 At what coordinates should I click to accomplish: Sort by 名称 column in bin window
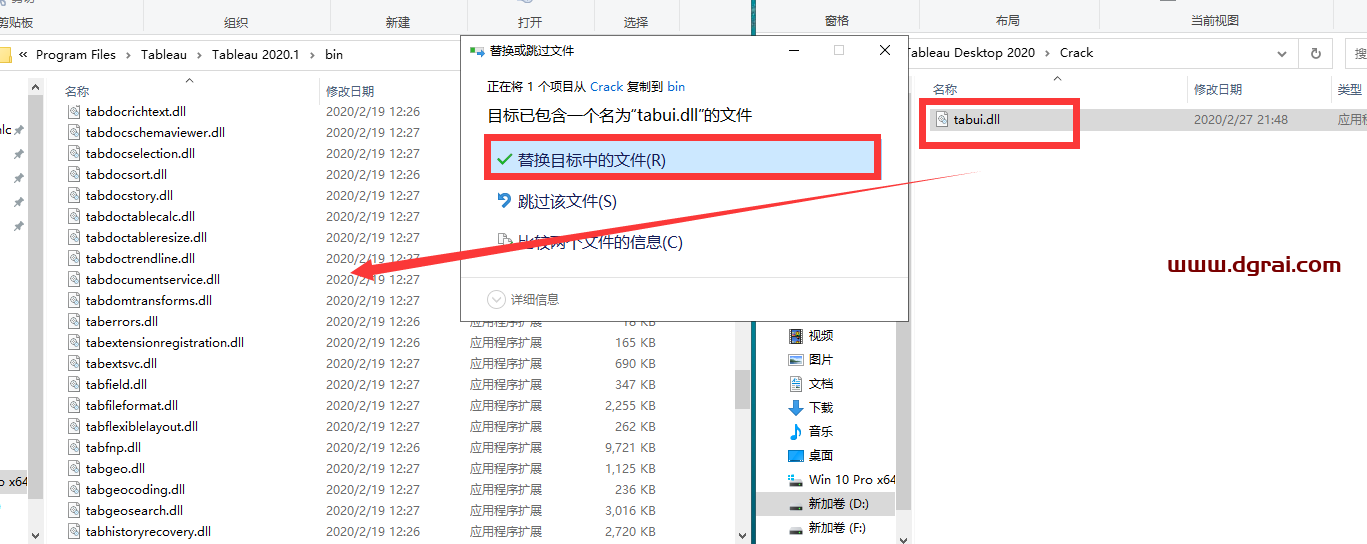click(77, 91)
